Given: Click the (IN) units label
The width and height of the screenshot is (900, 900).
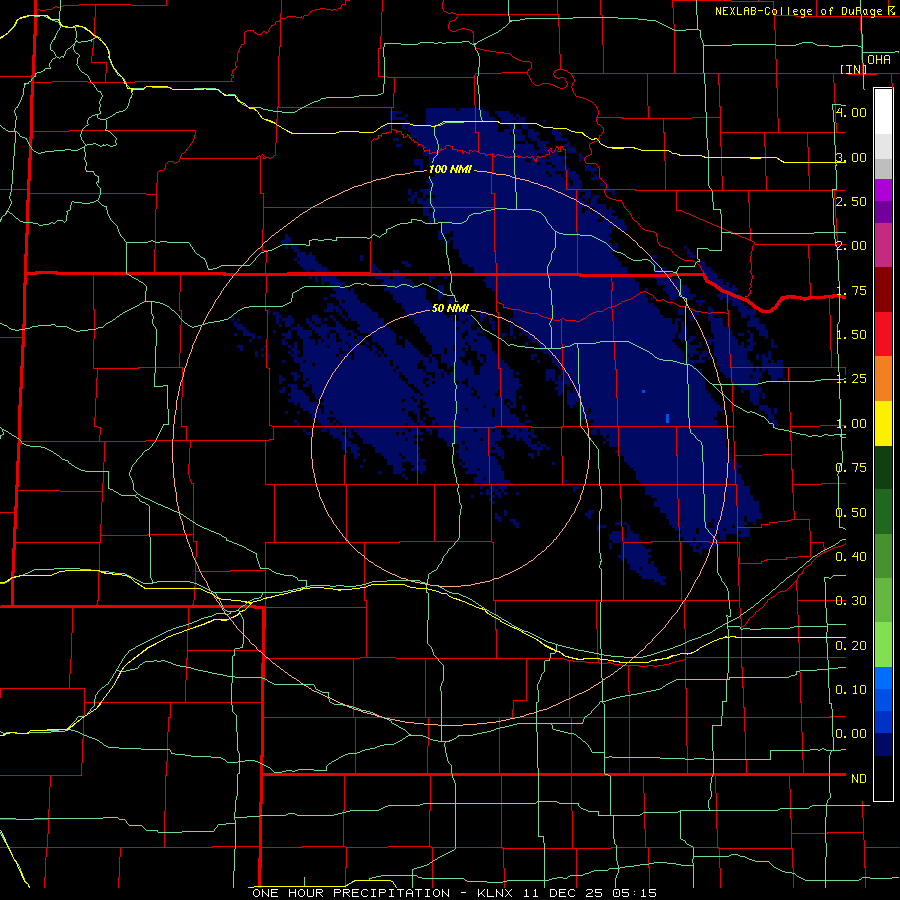Looking at the screenshot, I should (x=853, y=69).
